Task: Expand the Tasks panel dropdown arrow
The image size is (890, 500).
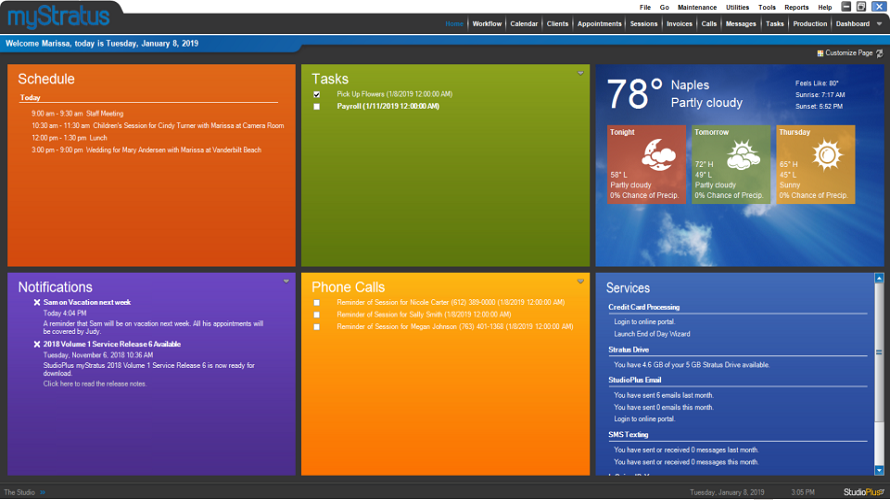Action: click(581, 73)
